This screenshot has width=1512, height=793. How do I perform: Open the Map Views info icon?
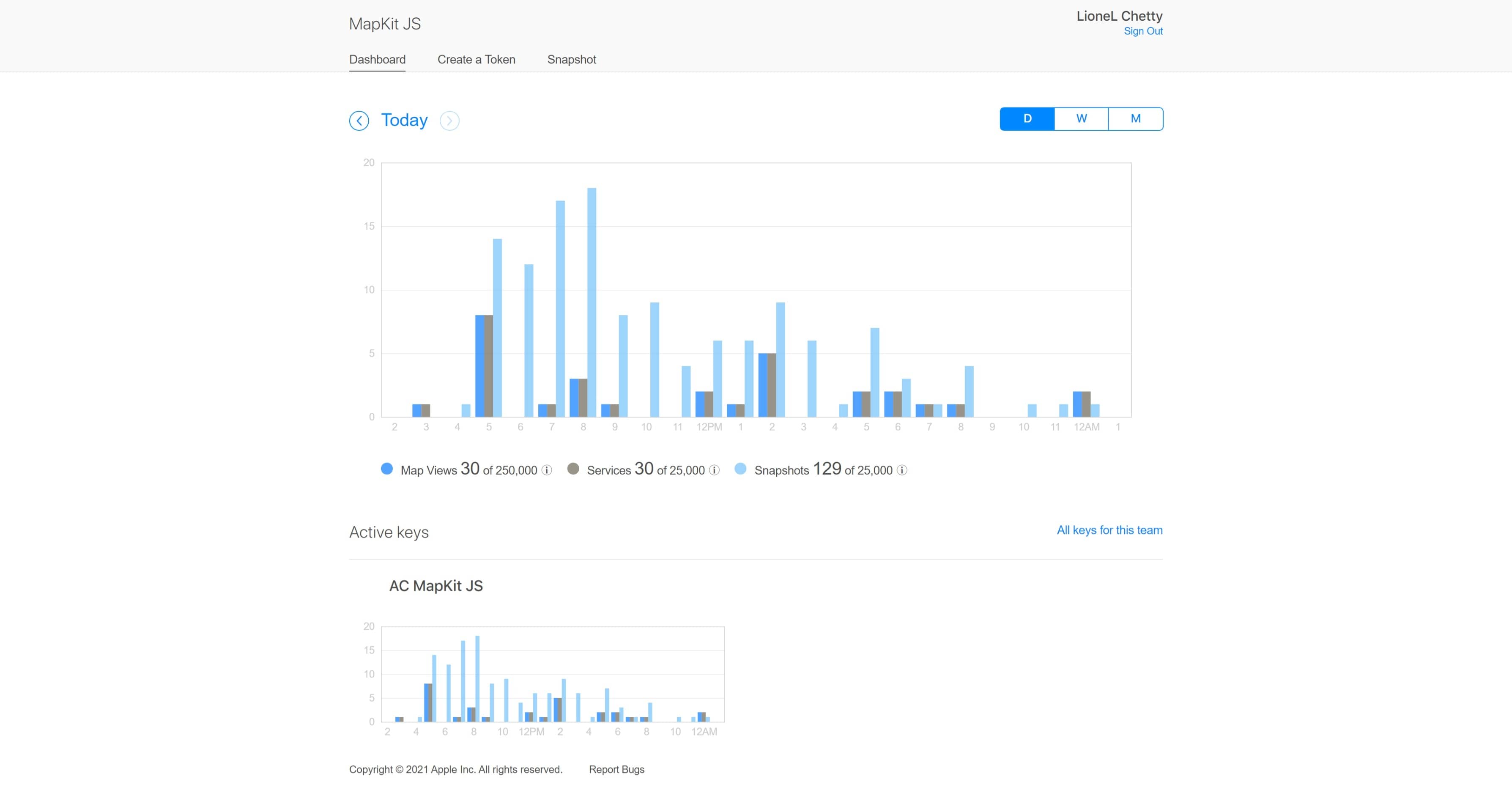pos(546,470)
